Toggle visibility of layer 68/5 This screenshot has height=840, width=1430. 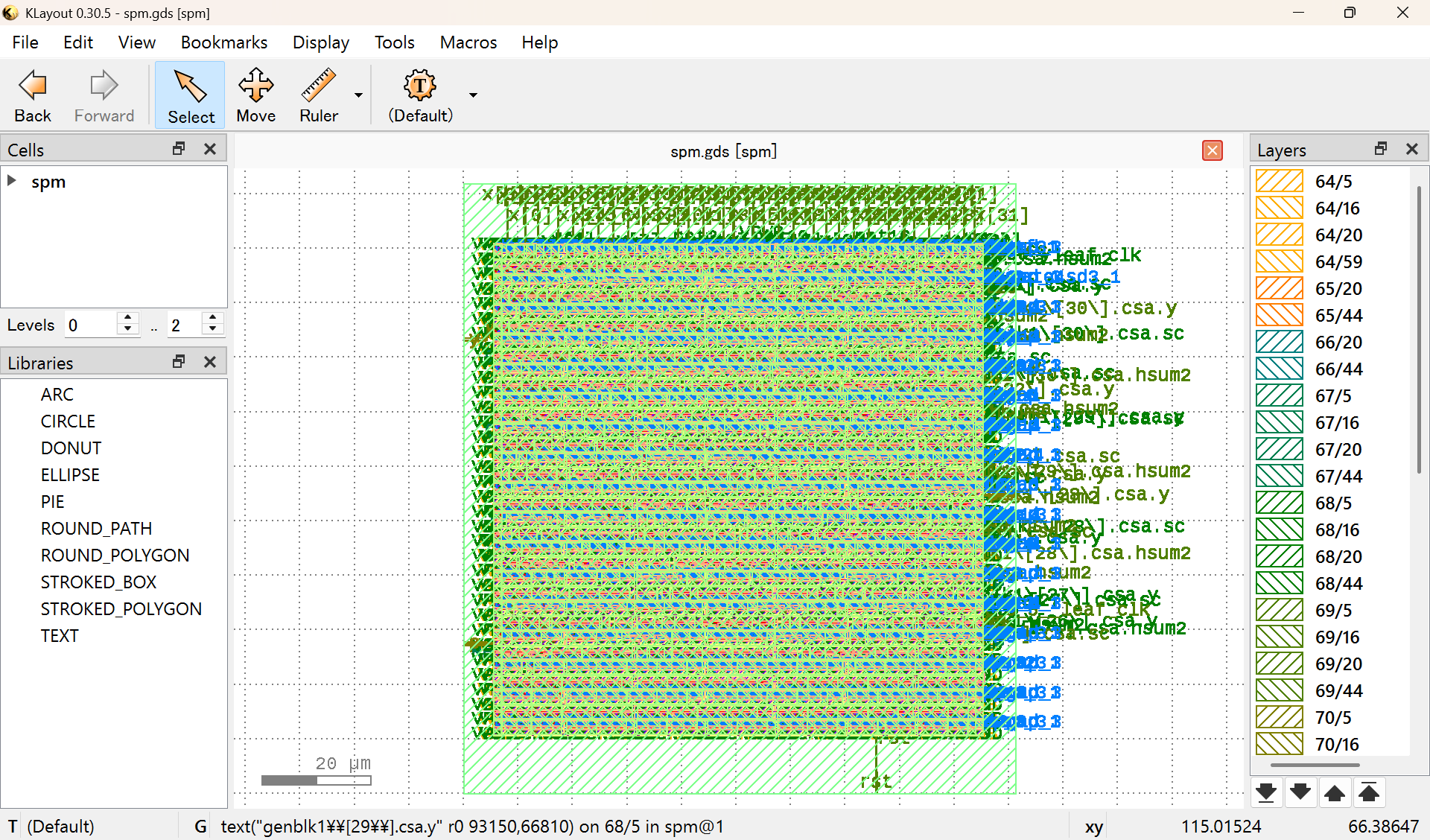click(x=1279, y=503)
